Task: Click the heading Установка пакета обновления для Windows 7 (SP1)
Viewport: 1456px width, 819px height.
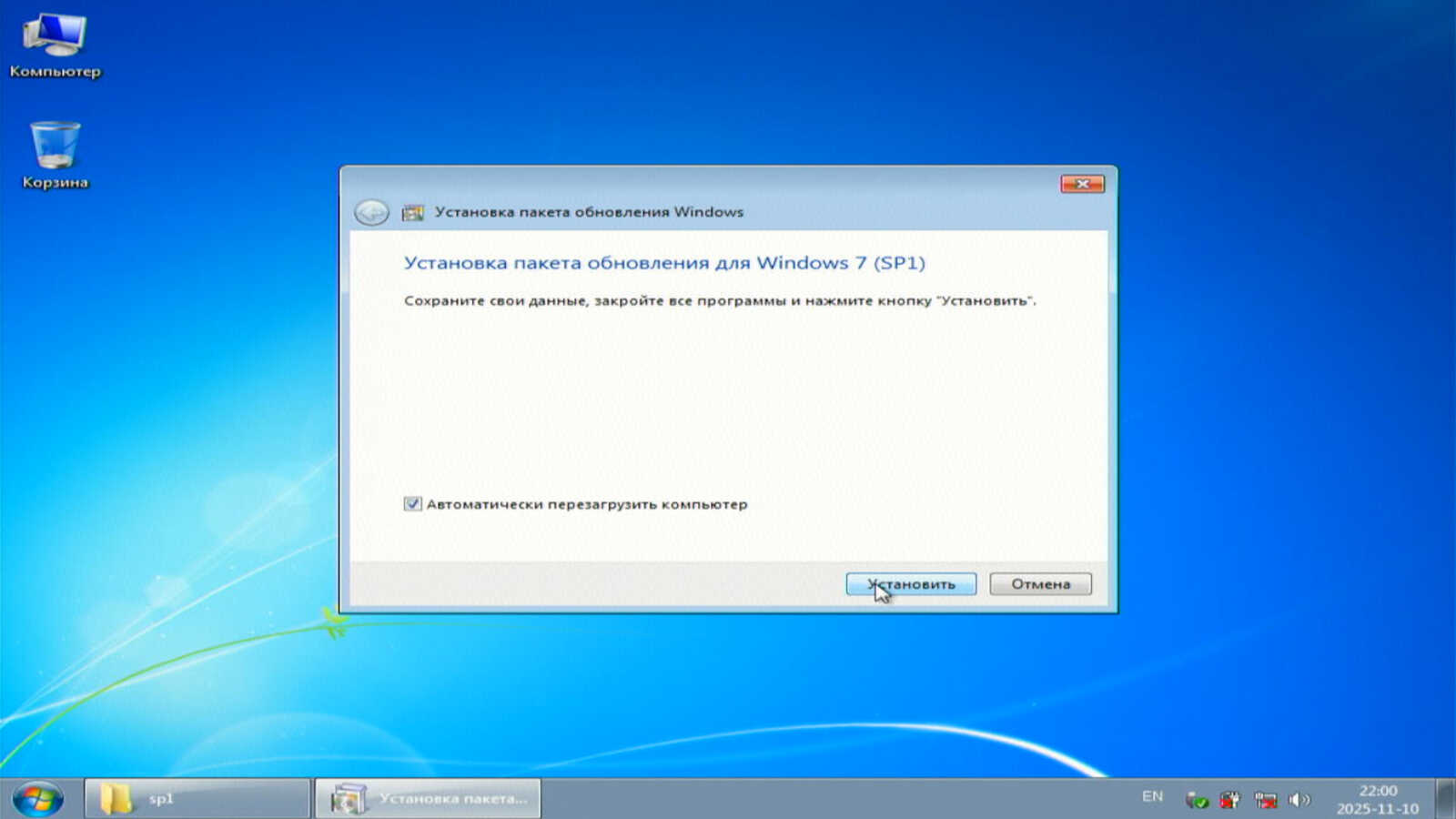Action: click(x=664, y=263)
